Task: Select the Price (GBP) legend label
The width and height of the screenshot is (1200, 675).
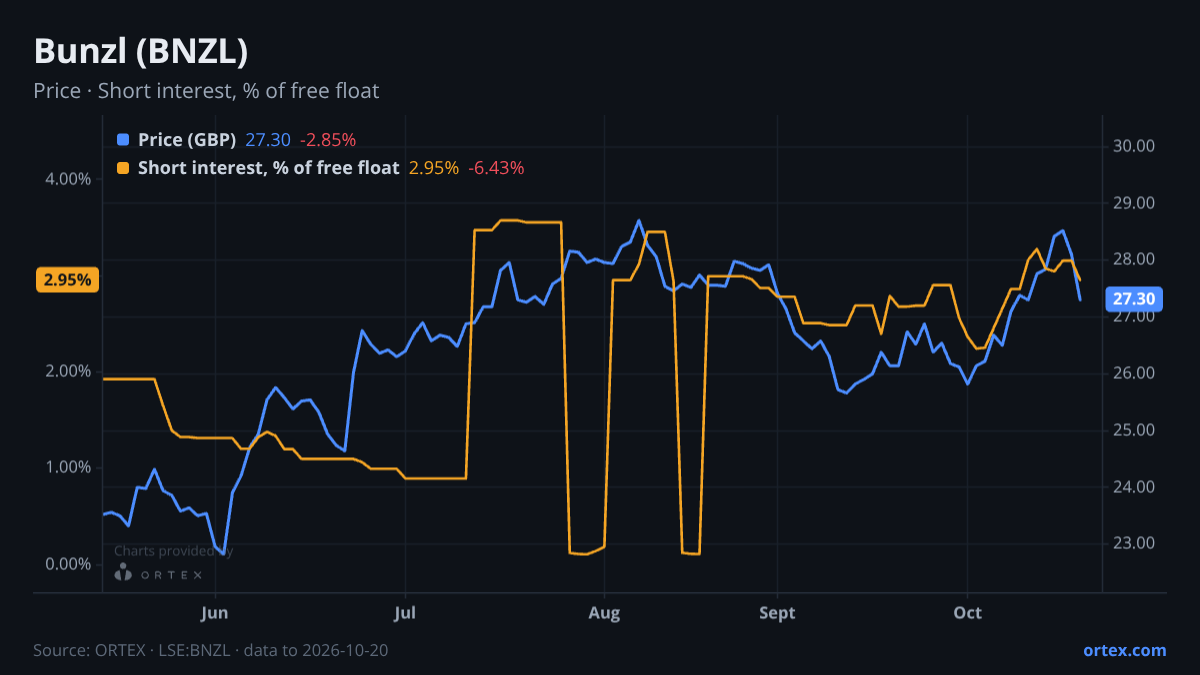Action: click(x=187, y=140)
